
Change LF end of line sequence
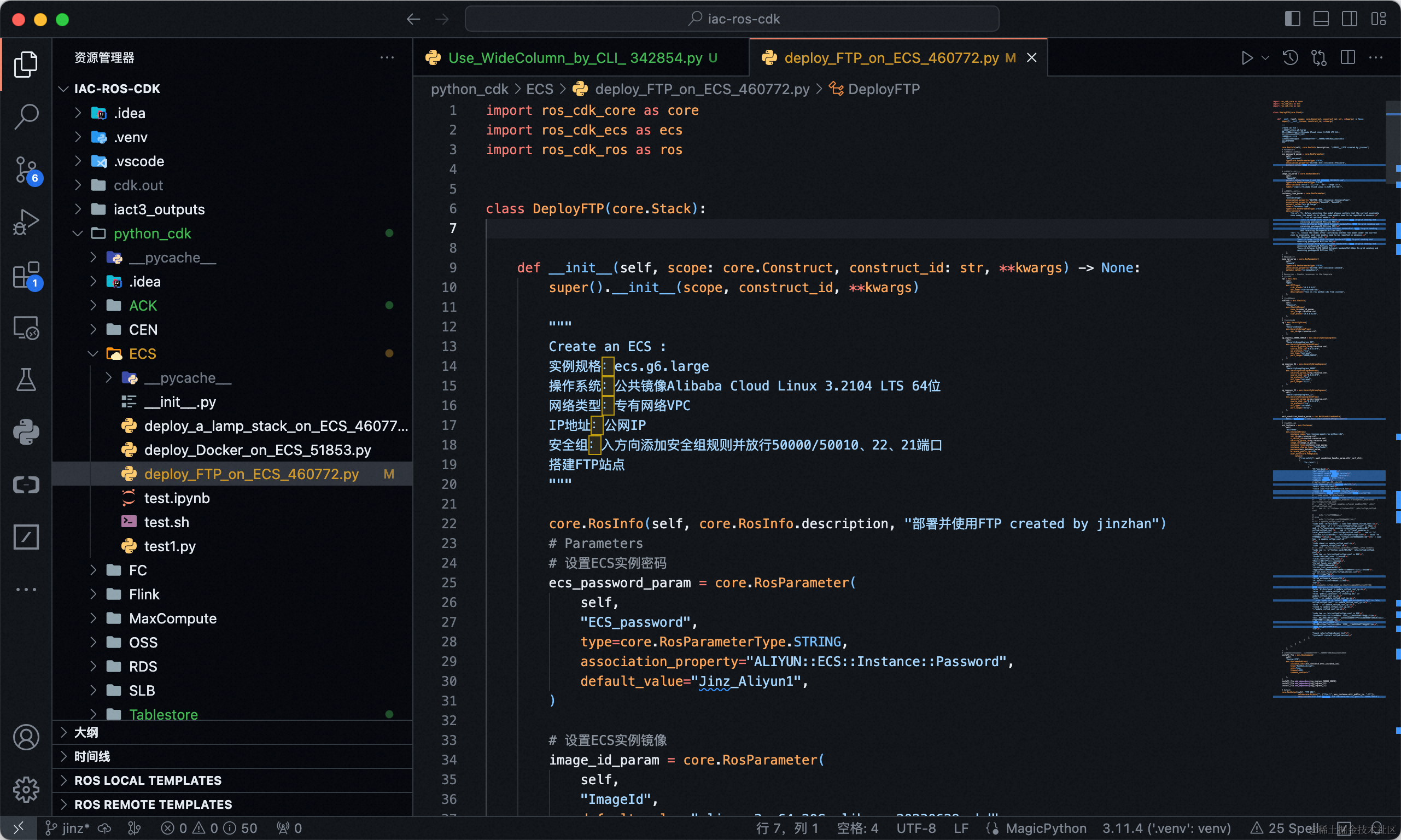pyautogui.click(x=961, y=828)
